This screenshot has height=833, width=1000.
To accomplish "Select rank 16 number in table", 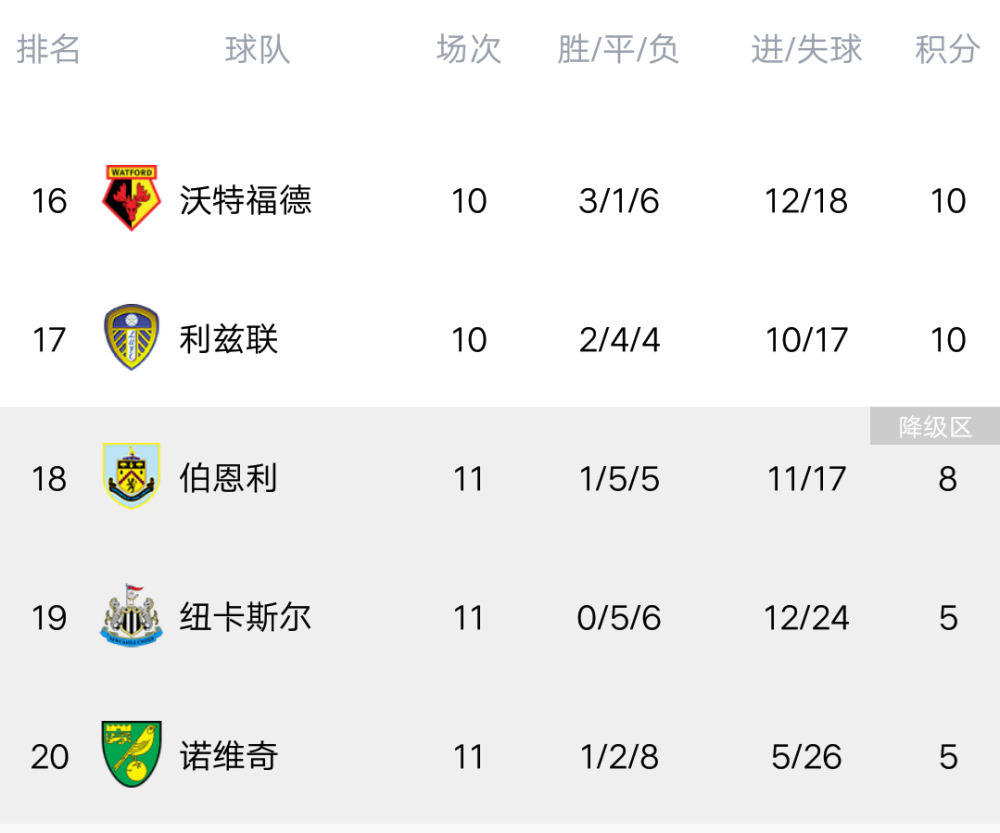I will [x=49, y=201].
